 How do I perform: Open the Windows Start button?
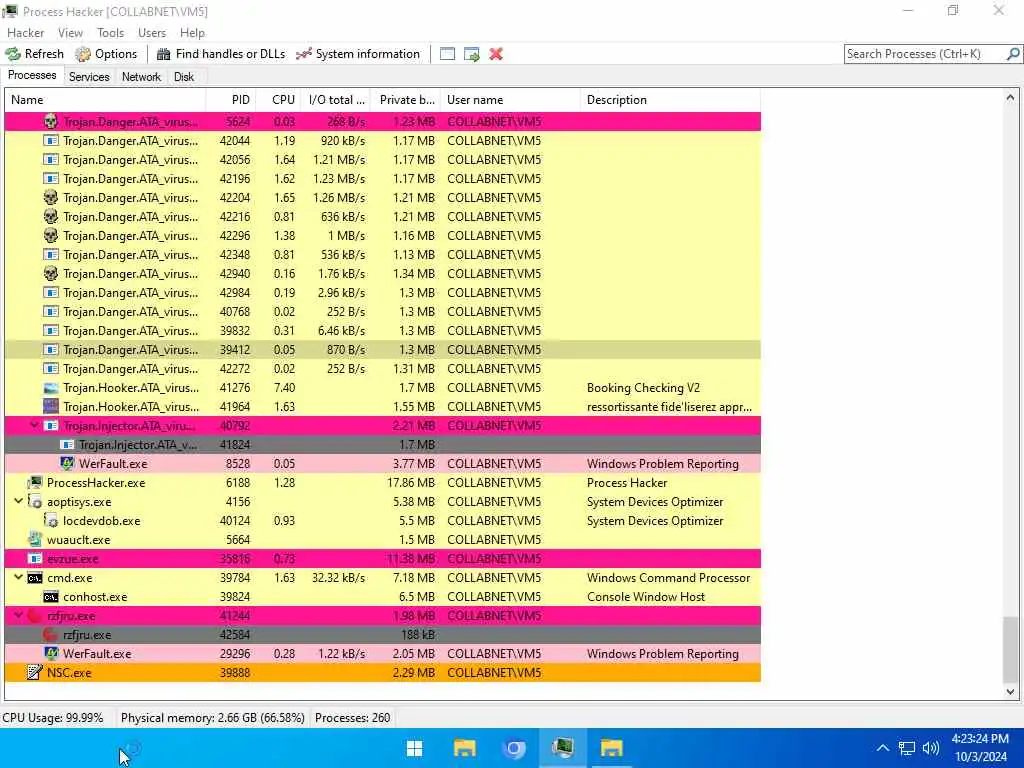[x=415, y=748]
